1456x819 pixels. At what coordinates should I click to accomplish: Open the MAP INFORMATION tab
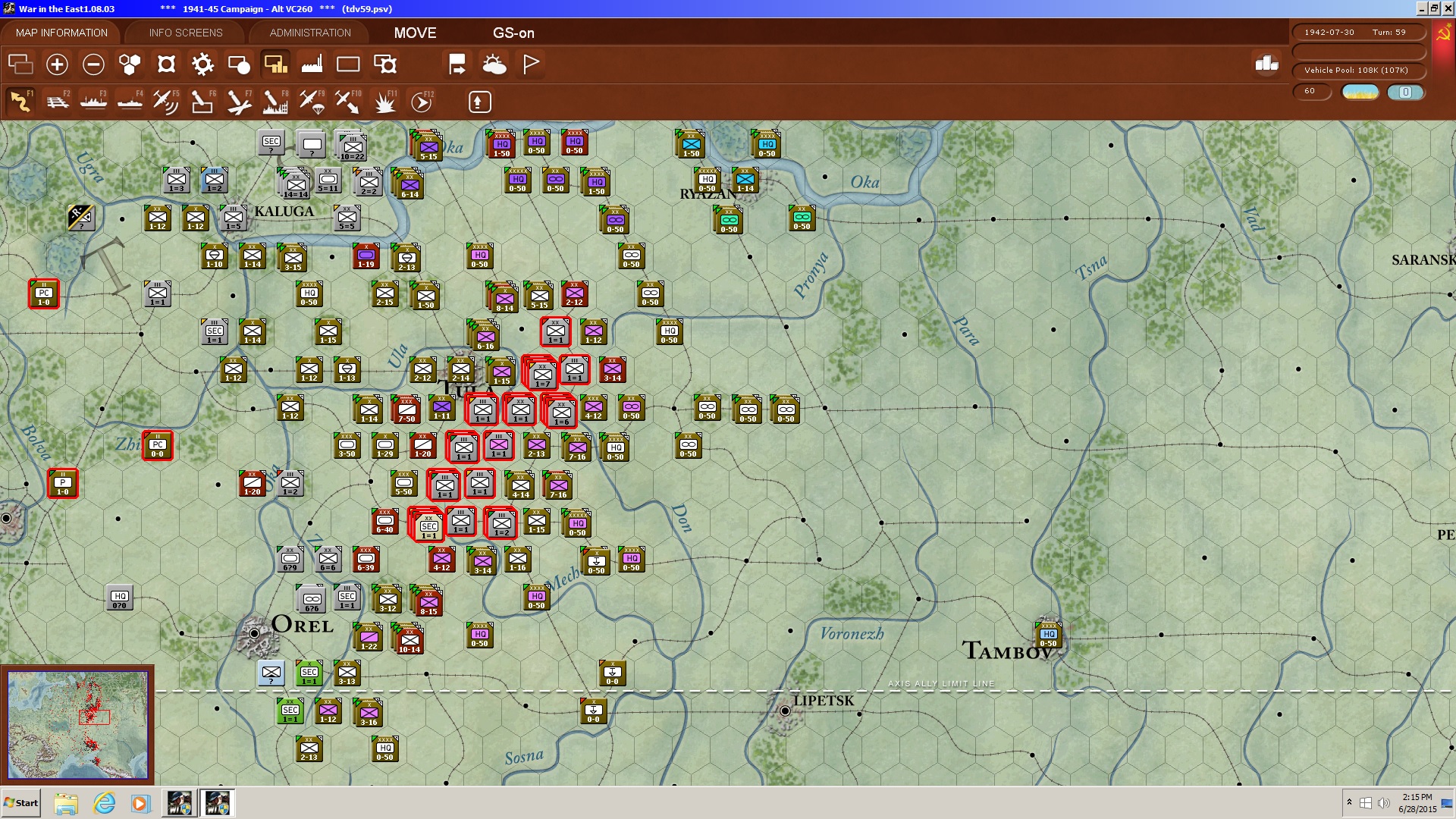point(61,33)
